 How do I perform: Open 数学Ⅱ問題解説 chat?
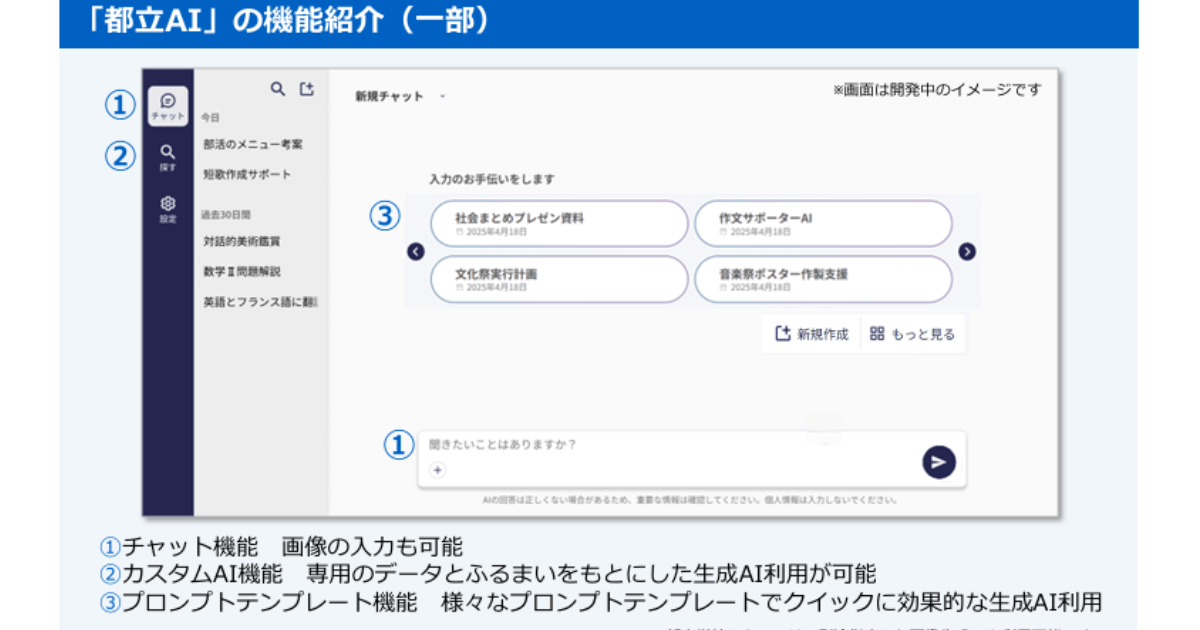click(x=241, y=271)
